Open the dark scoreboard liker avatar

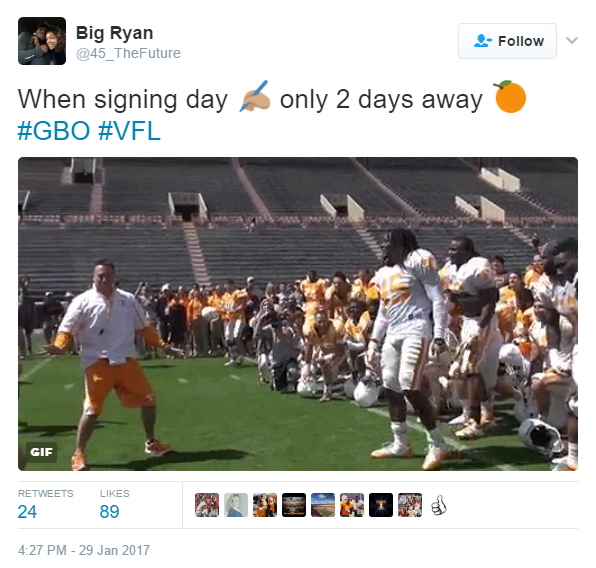pos(294,505)
